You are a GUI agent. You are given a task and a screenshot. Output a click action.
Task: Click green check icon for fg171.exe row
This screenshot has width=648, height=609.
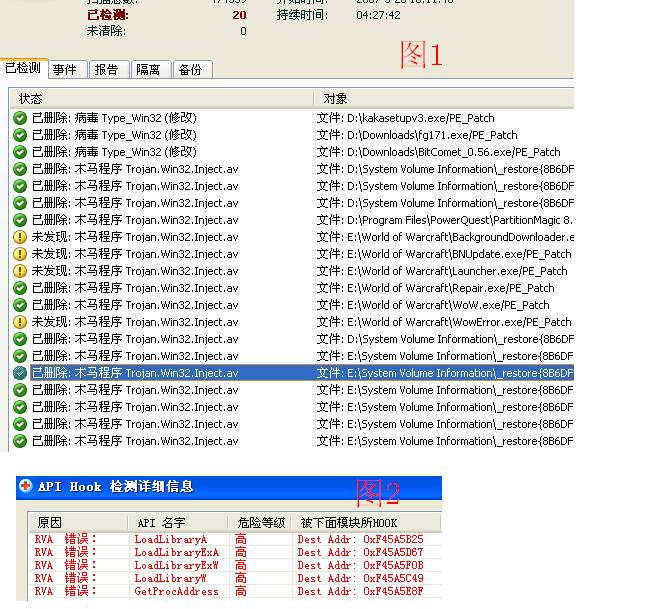point(20,135)
